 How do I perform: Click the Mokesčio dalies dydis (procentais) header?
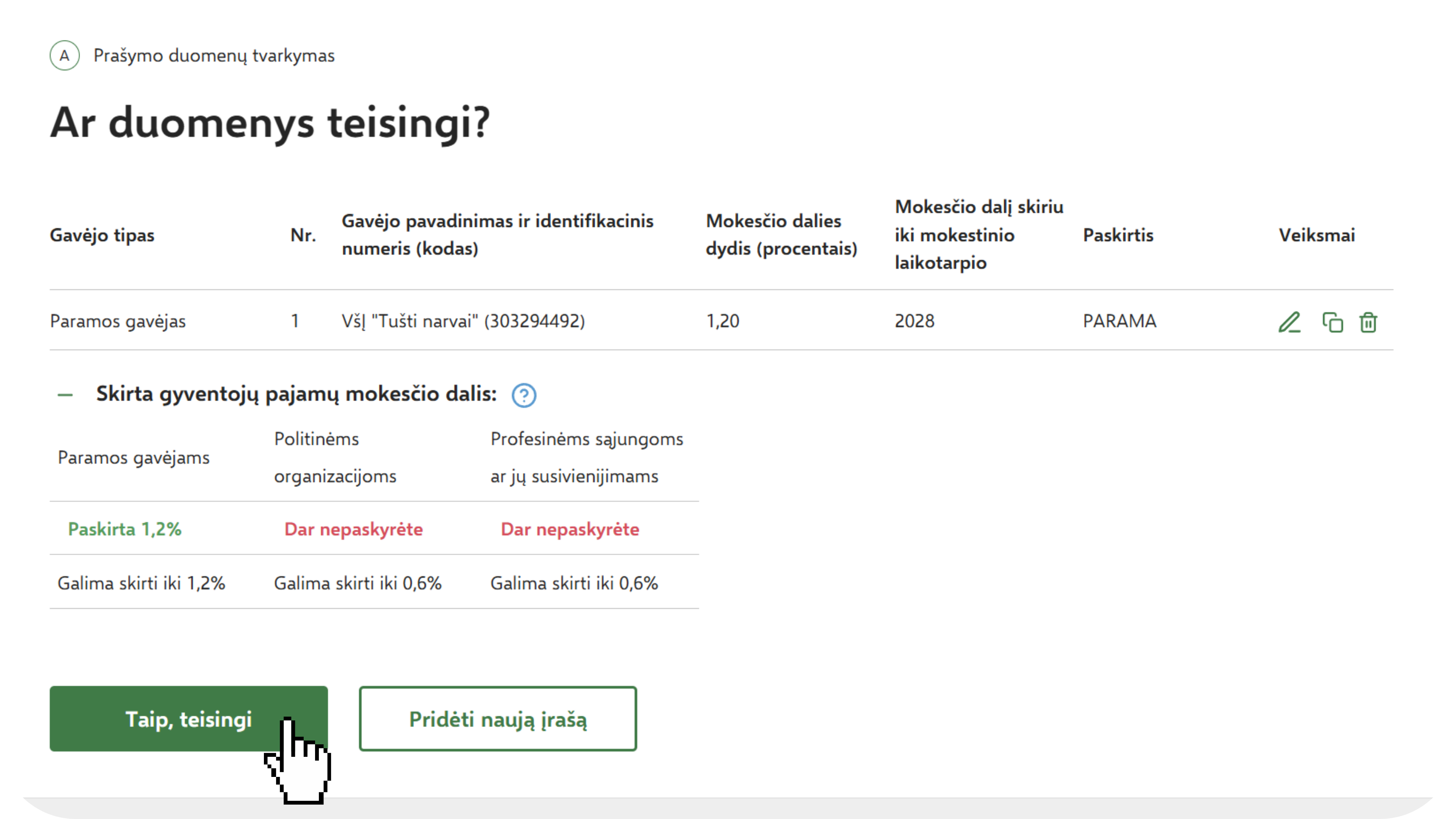point(781,235)
